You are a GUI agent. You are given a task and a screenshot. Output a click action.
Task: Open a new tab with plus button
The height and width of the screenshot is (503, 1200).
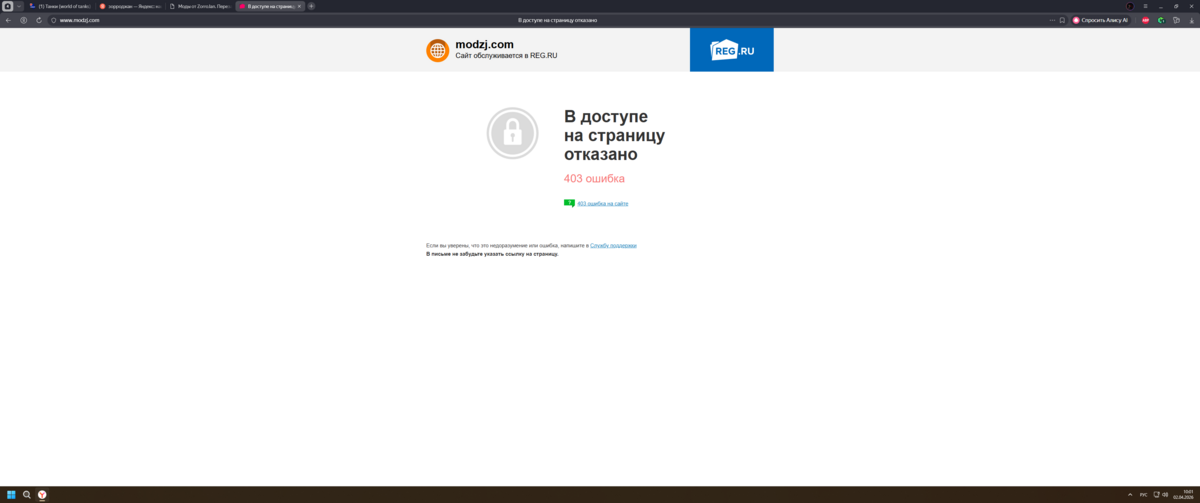tap(311, 6)
